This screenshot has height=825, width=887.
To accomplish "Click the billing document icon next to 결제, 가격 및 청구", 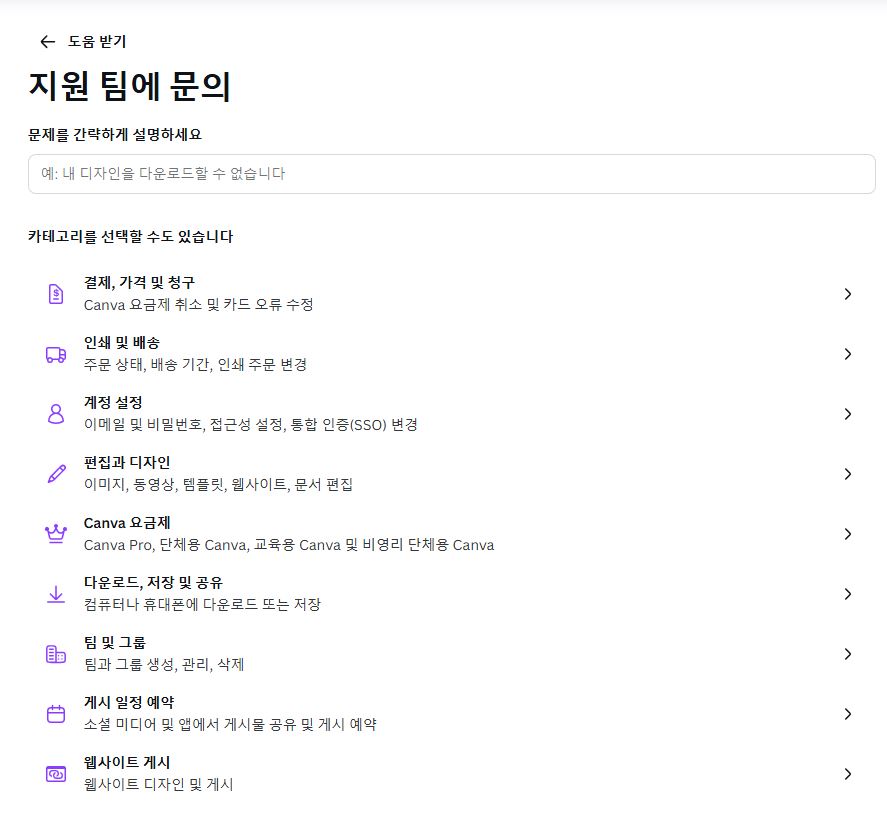I will click(55, 292).
